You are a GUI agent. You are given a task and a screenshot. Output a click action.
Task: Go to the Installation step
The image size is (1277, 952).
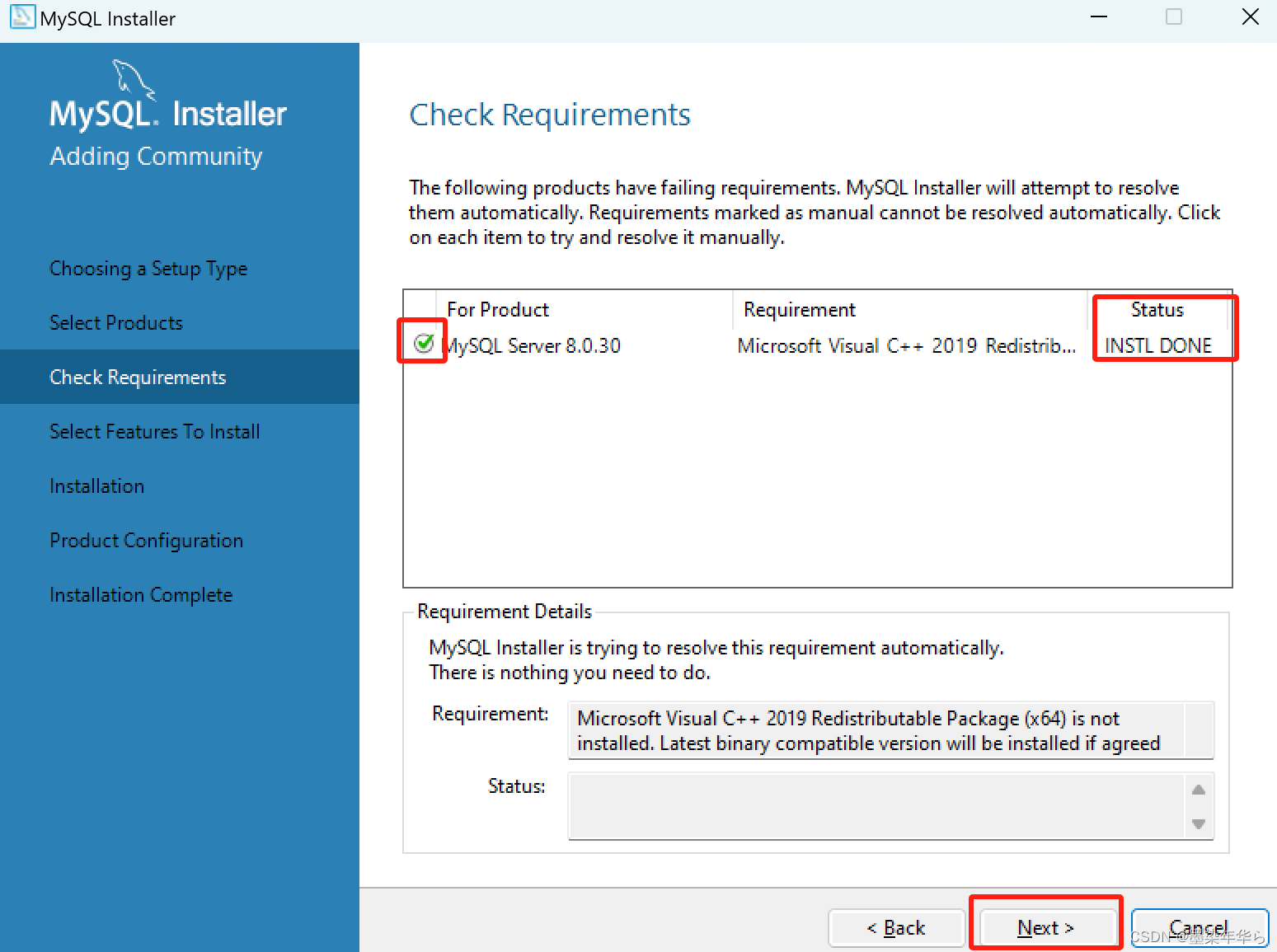97,486
